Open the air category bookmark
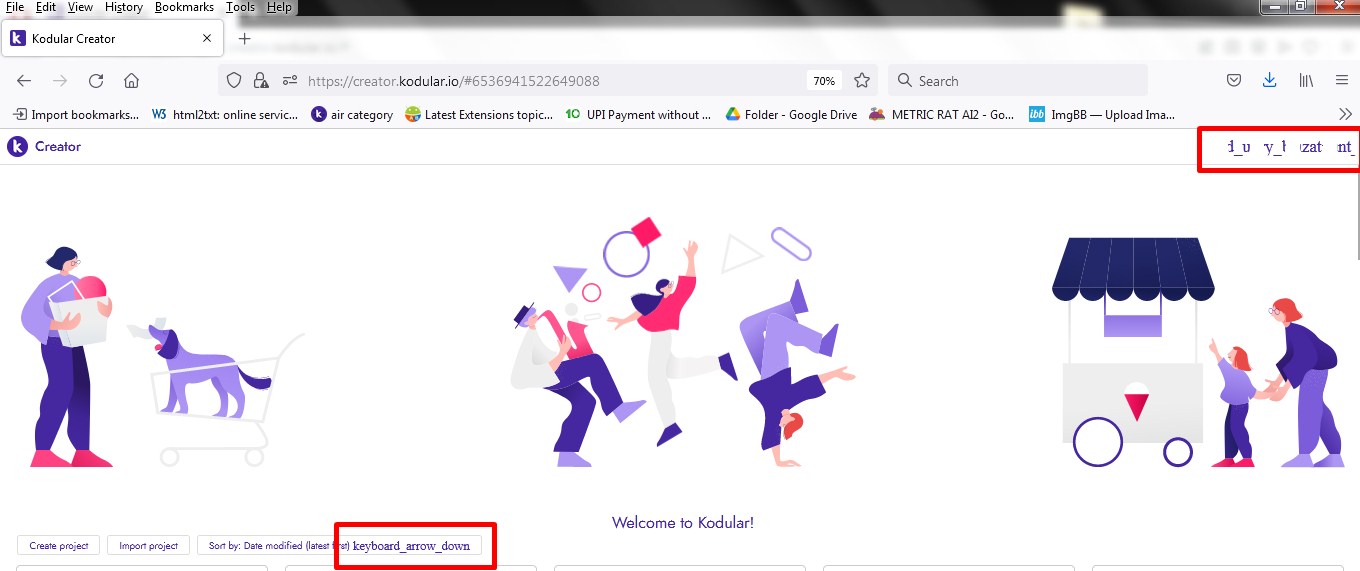Screen dimensions: 1360x571 tap(352, 115)
